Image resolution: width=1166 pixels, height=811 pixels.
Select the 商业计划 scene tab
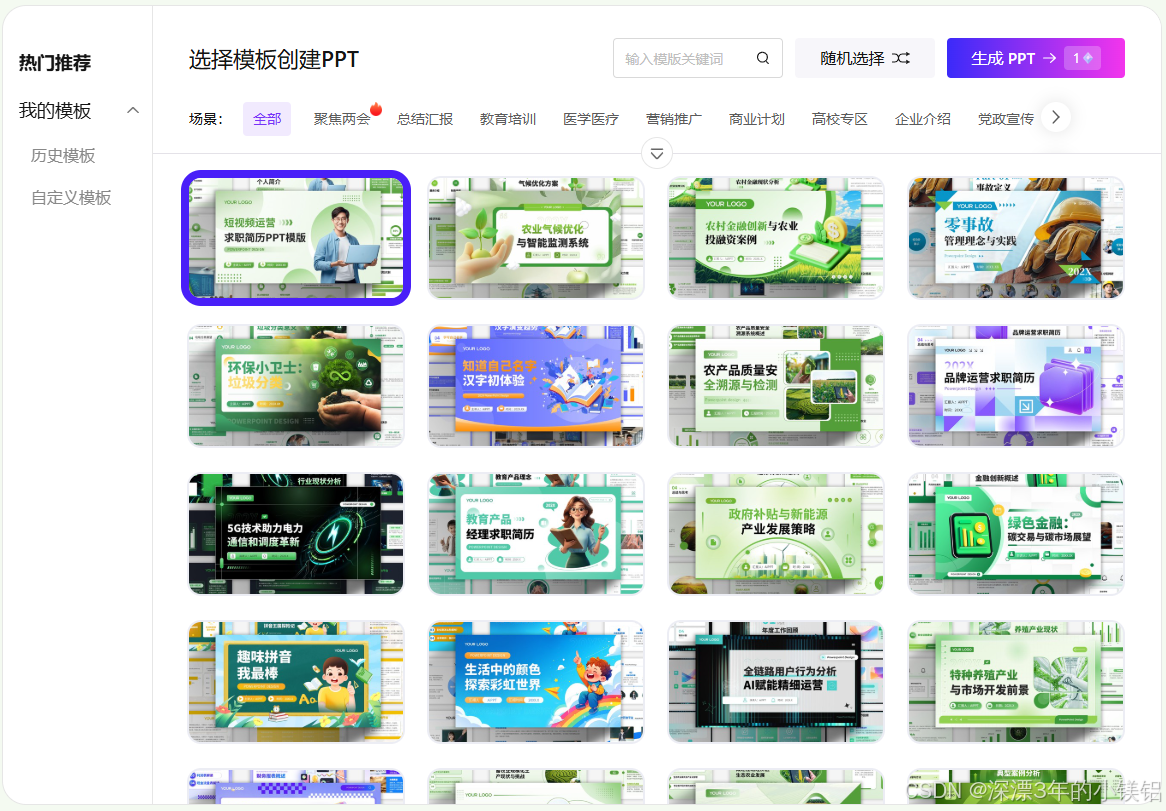756,119
